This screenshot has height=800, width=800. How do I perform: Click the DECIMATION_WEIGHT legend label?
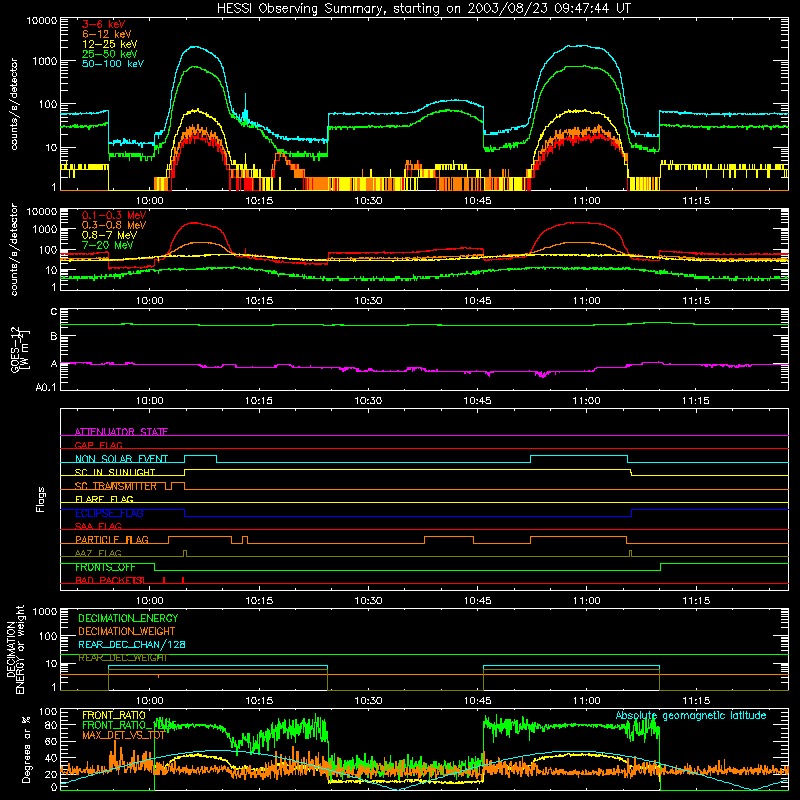[127, 631]
